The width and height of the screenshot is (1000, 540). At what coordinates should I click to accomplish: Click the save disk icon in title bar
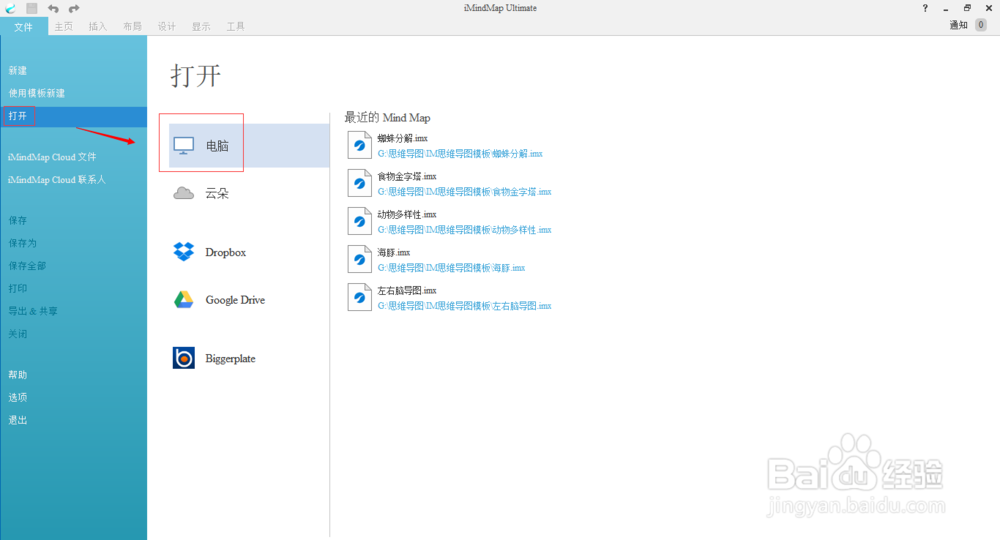point(32,8)
